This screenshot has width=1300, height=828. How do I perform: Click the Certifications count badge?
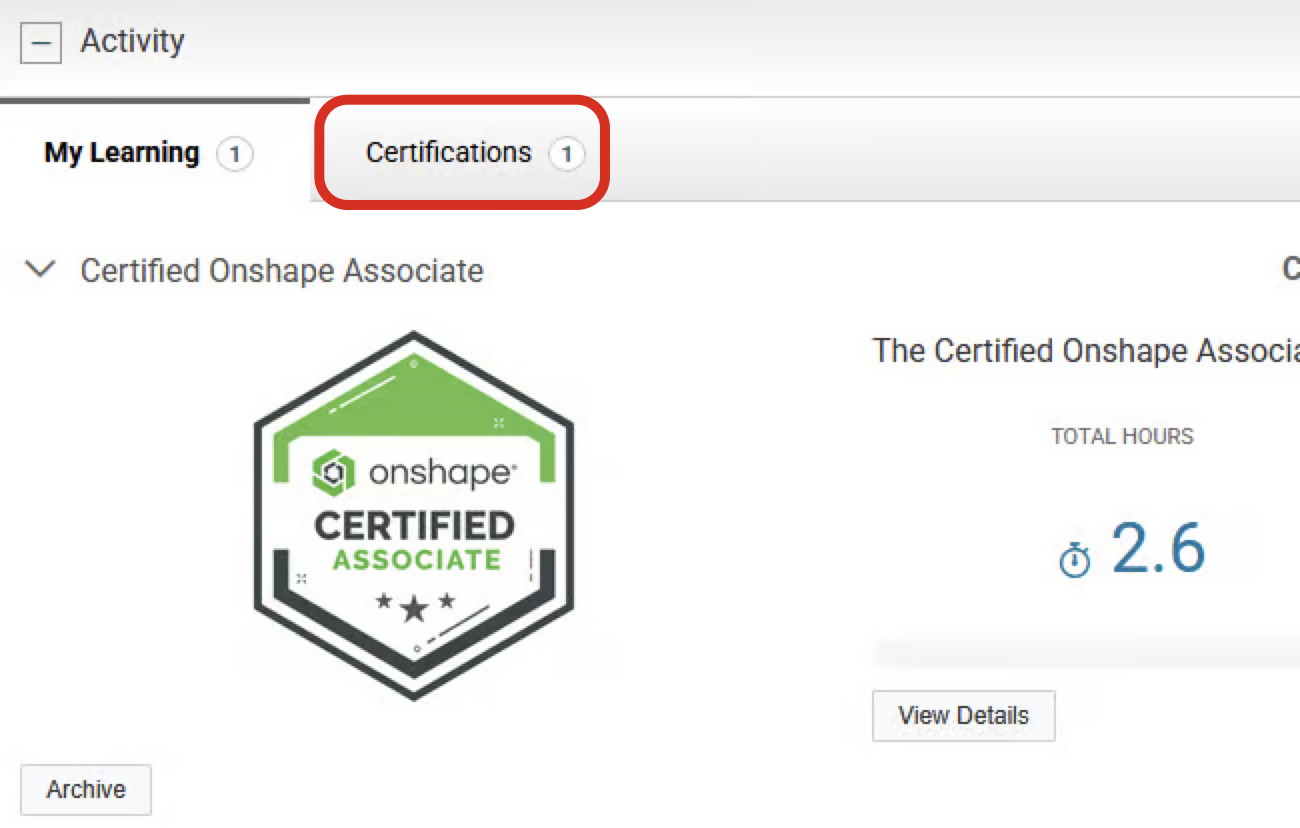[x=566, y=155]
